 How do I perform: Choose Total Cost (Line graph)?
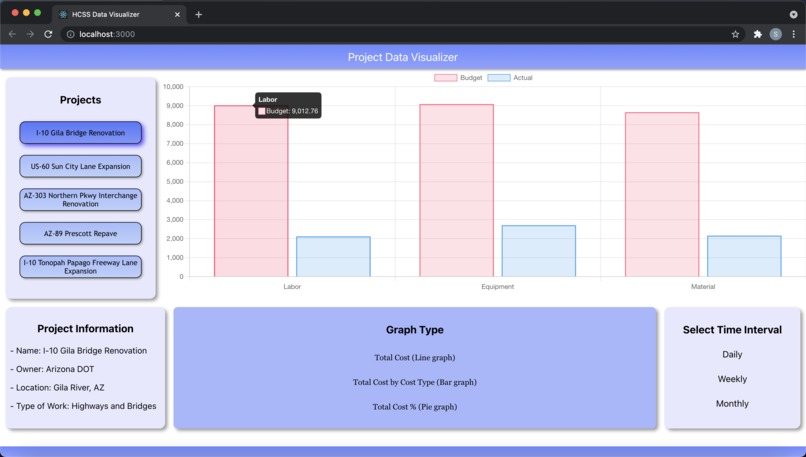pos(415,357)
